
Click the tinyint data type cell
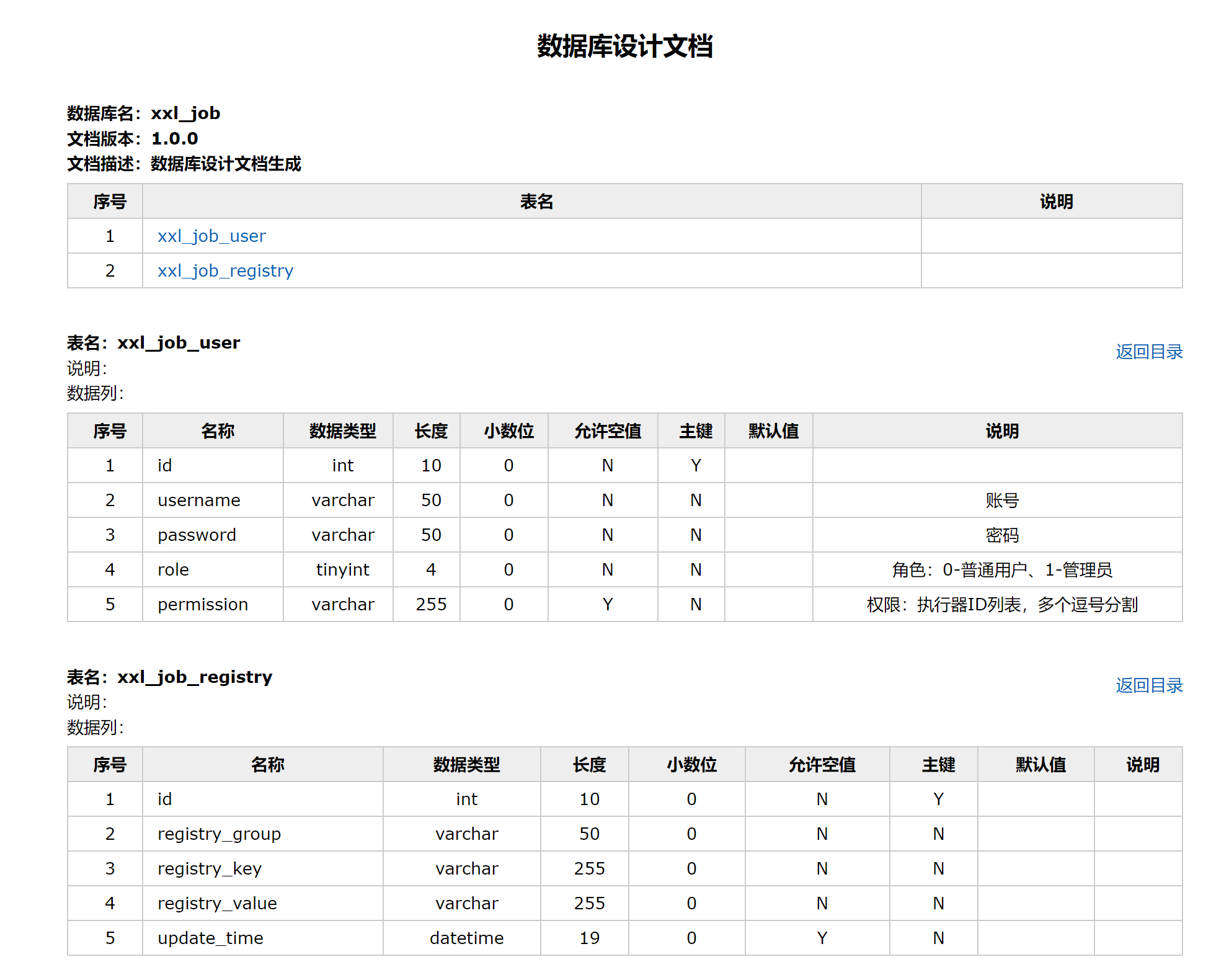342,570
